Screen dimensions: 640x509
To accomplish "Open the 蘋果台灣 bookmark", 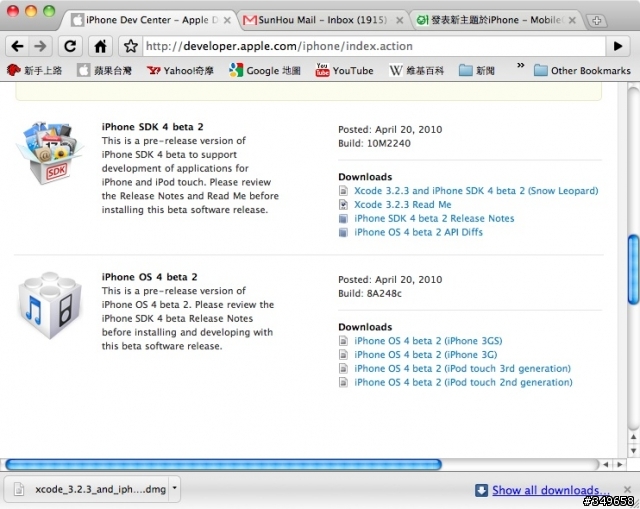I will pos(105,71).
